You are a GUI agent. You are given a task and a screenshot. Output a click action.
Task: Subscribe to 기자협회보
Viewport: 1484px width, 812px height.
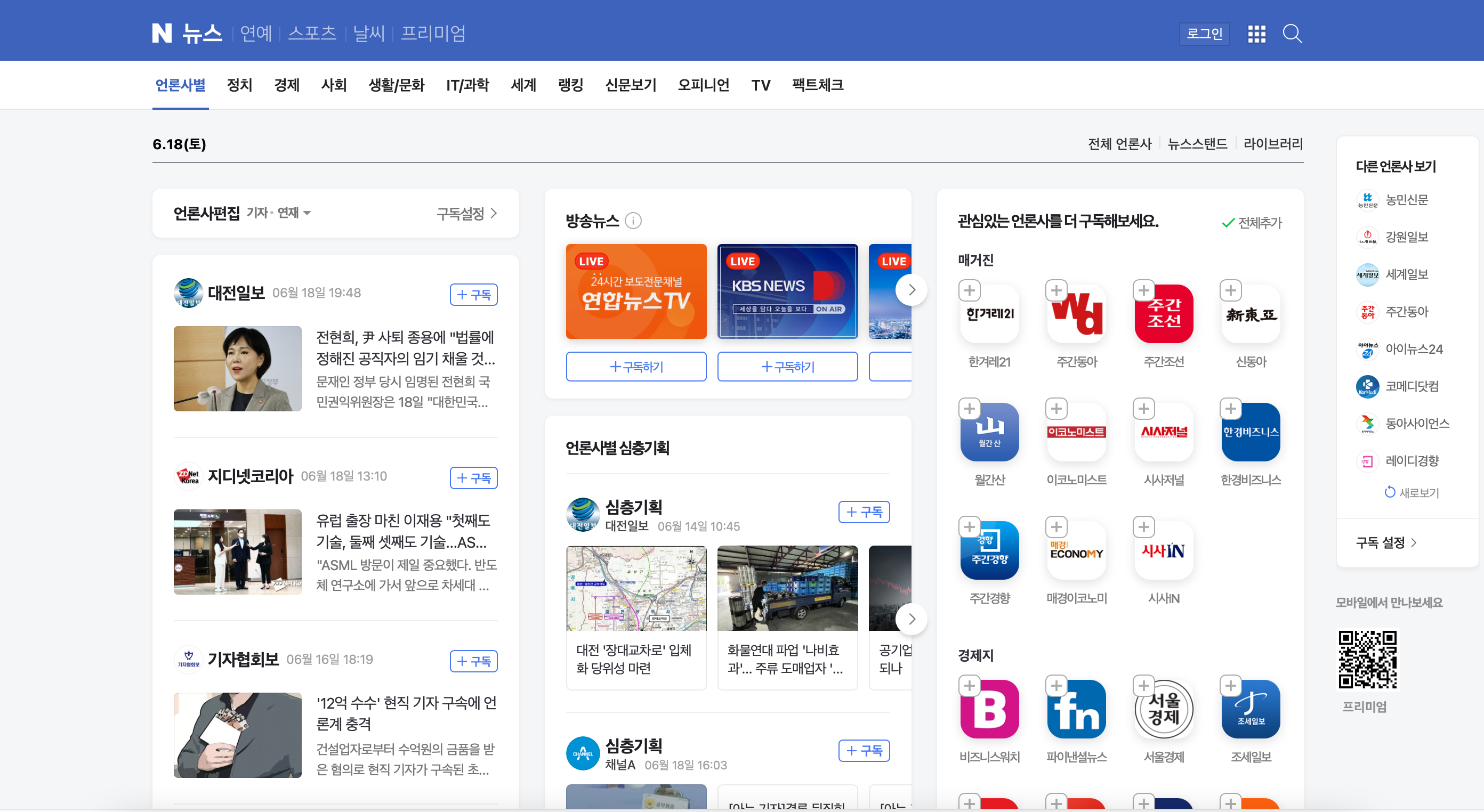(x=473, y=661)
